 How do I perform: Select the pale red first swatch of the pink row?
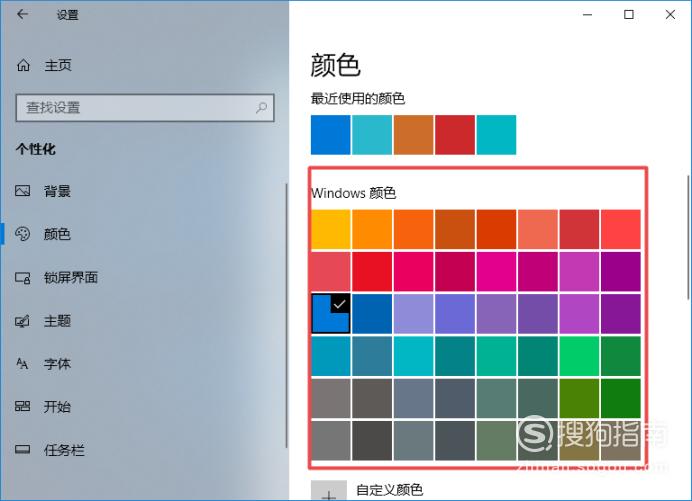pyautogui.click(x=331, y=272)
